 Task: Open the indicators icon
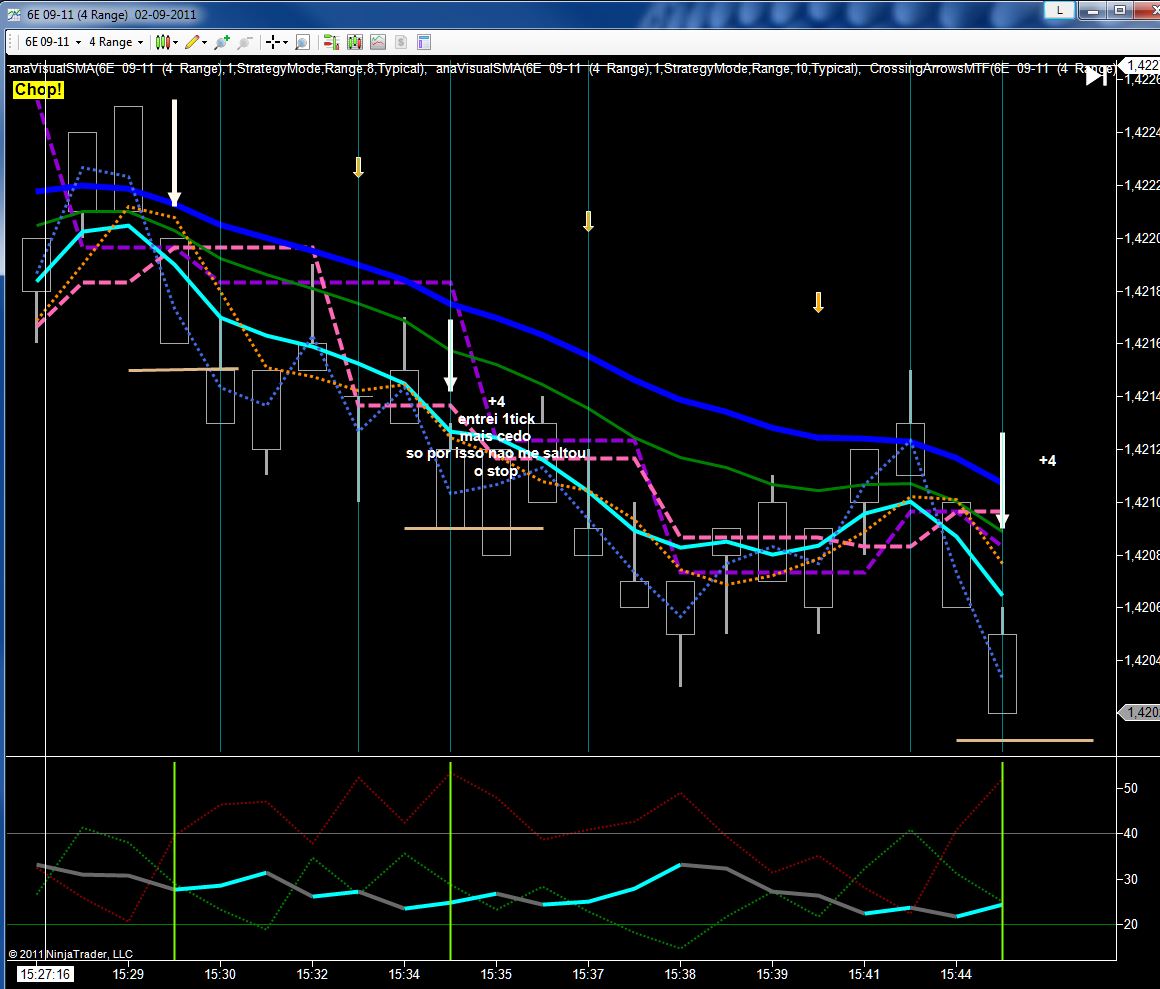click(x=378, y=42)
